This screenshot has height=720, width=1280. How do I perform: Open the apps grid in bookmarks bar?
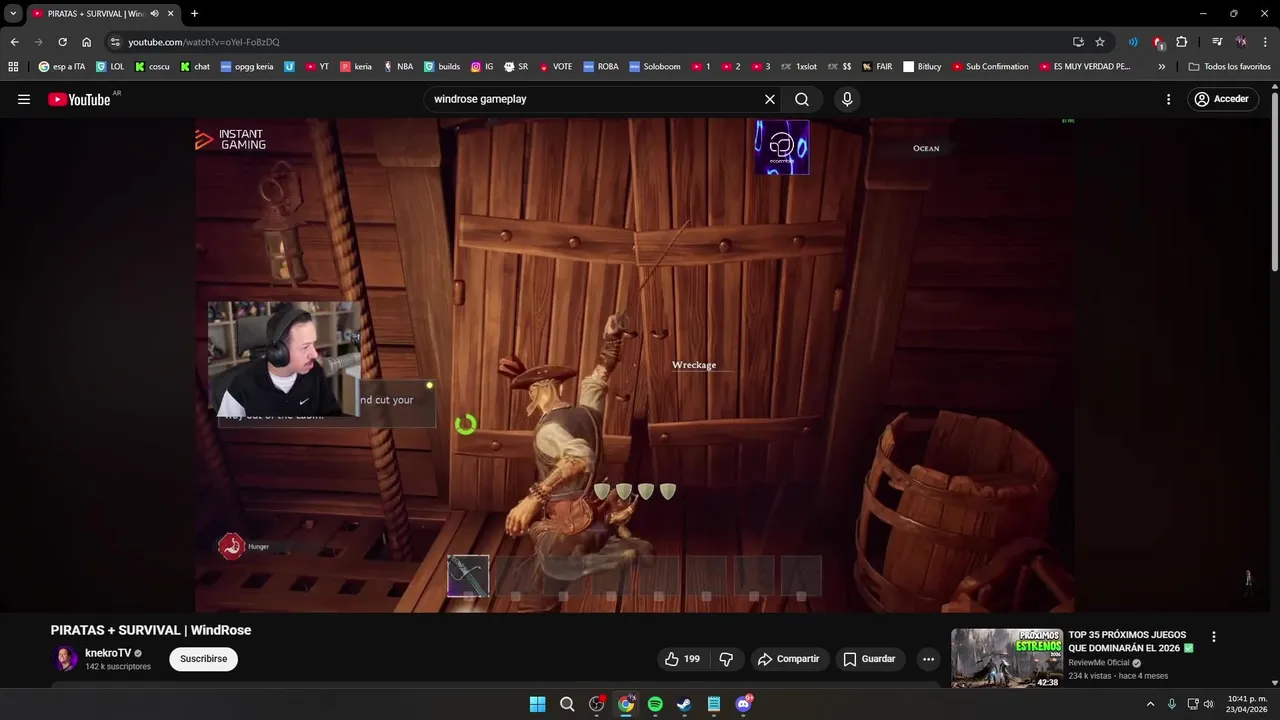tap(13, 67)
